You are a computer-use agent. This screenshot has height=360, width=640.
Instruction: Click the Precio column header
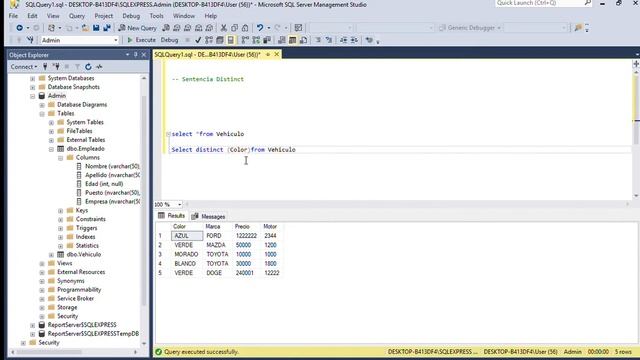coord(242,227)
